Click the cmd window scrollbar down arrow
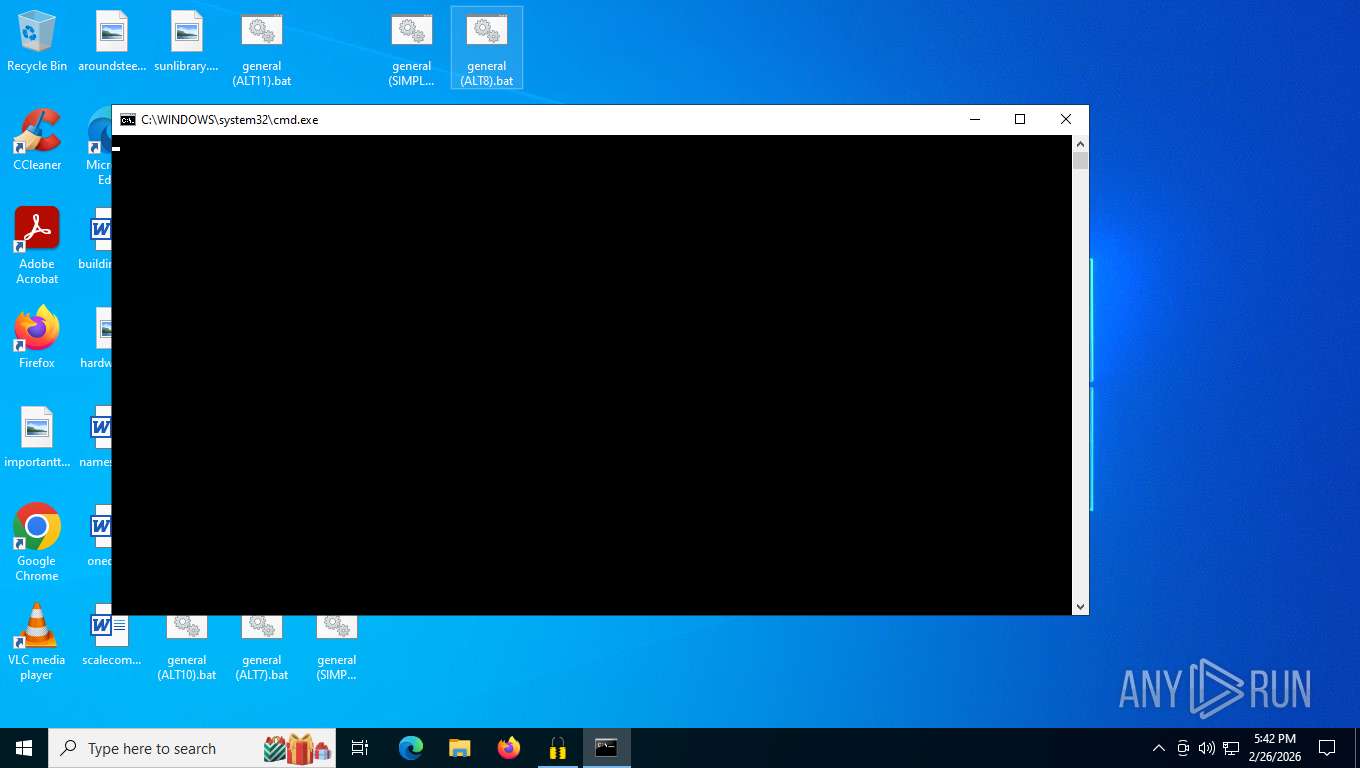 pos(1080,607)
